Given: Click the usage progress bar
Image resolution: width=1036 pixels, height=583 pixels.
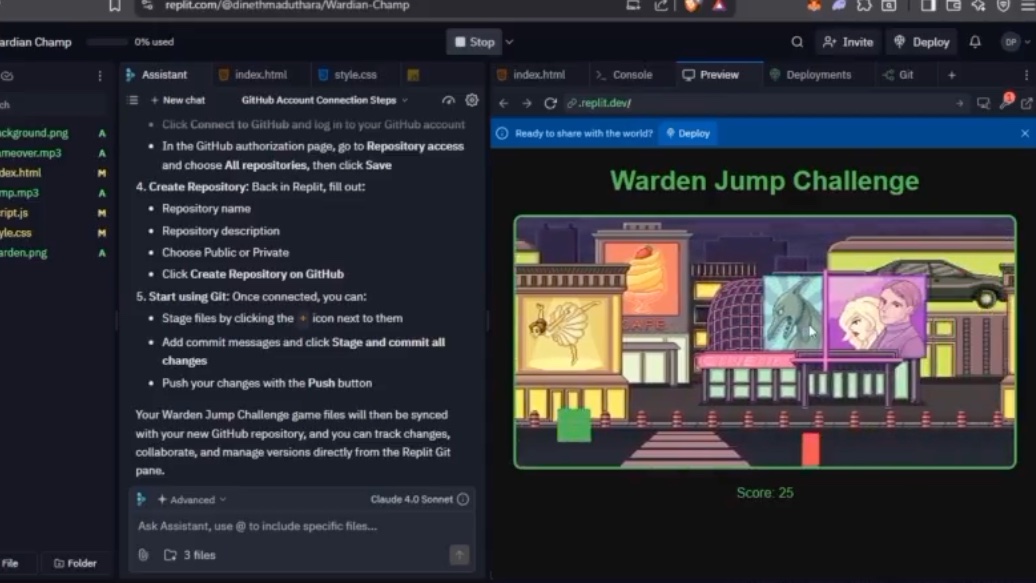Looking at the screenshot, I should (107, 42).
